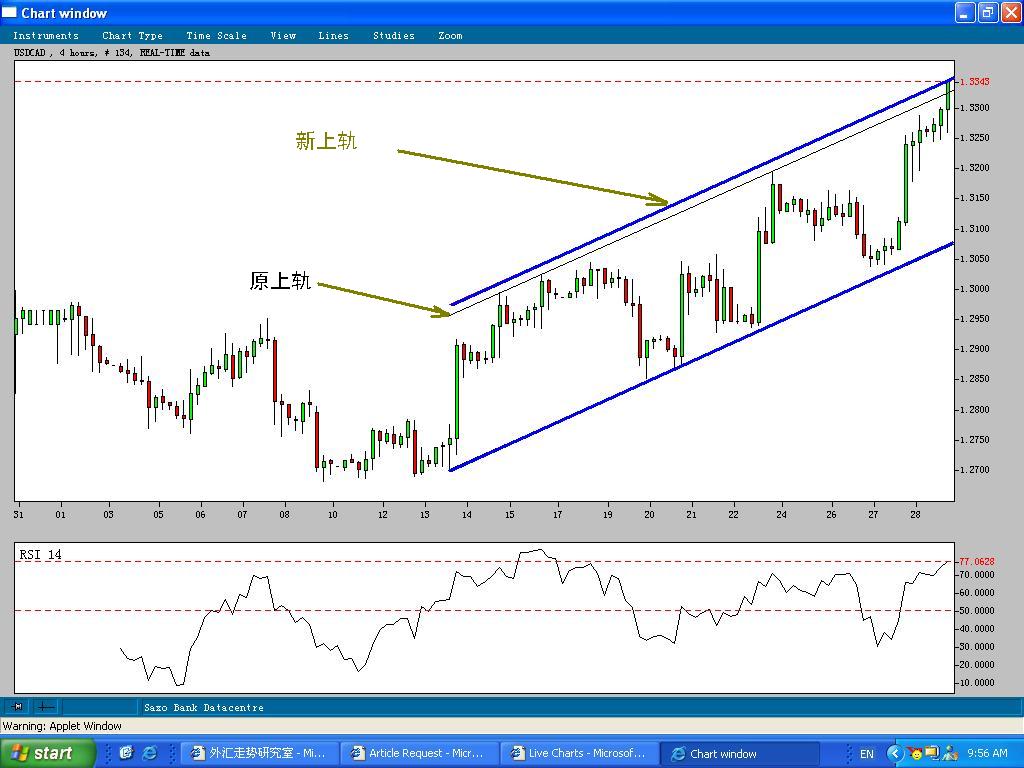Click the 50.0000 RSI axis label
The height and width of the screenshot is (768, 1024).
pos(976,611)
